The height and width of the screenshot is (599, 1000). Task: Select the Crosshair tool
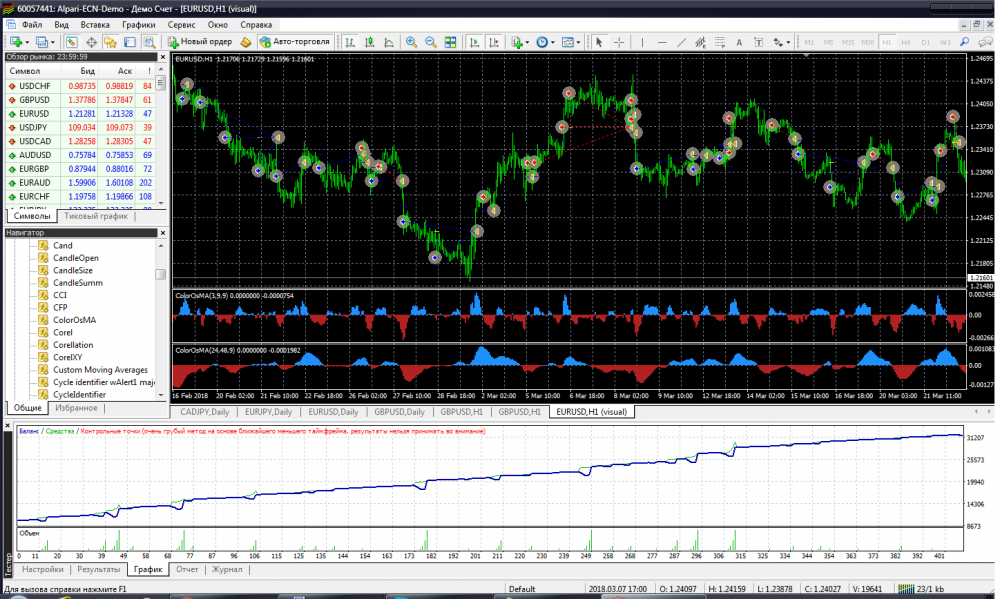(x=619, y=42)
